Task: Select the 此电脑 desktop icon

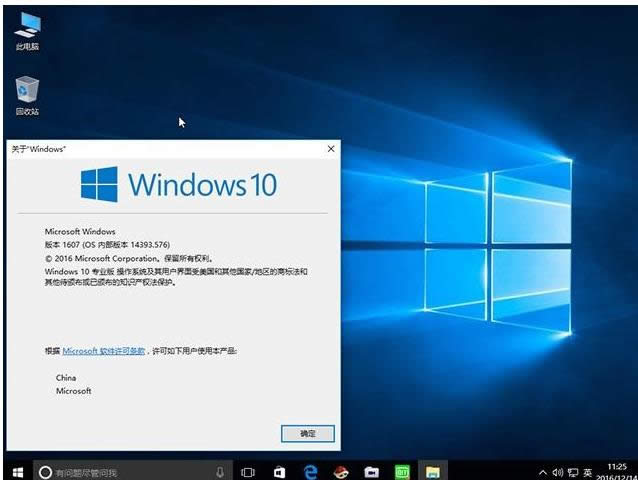Action: tap(27, 31)
